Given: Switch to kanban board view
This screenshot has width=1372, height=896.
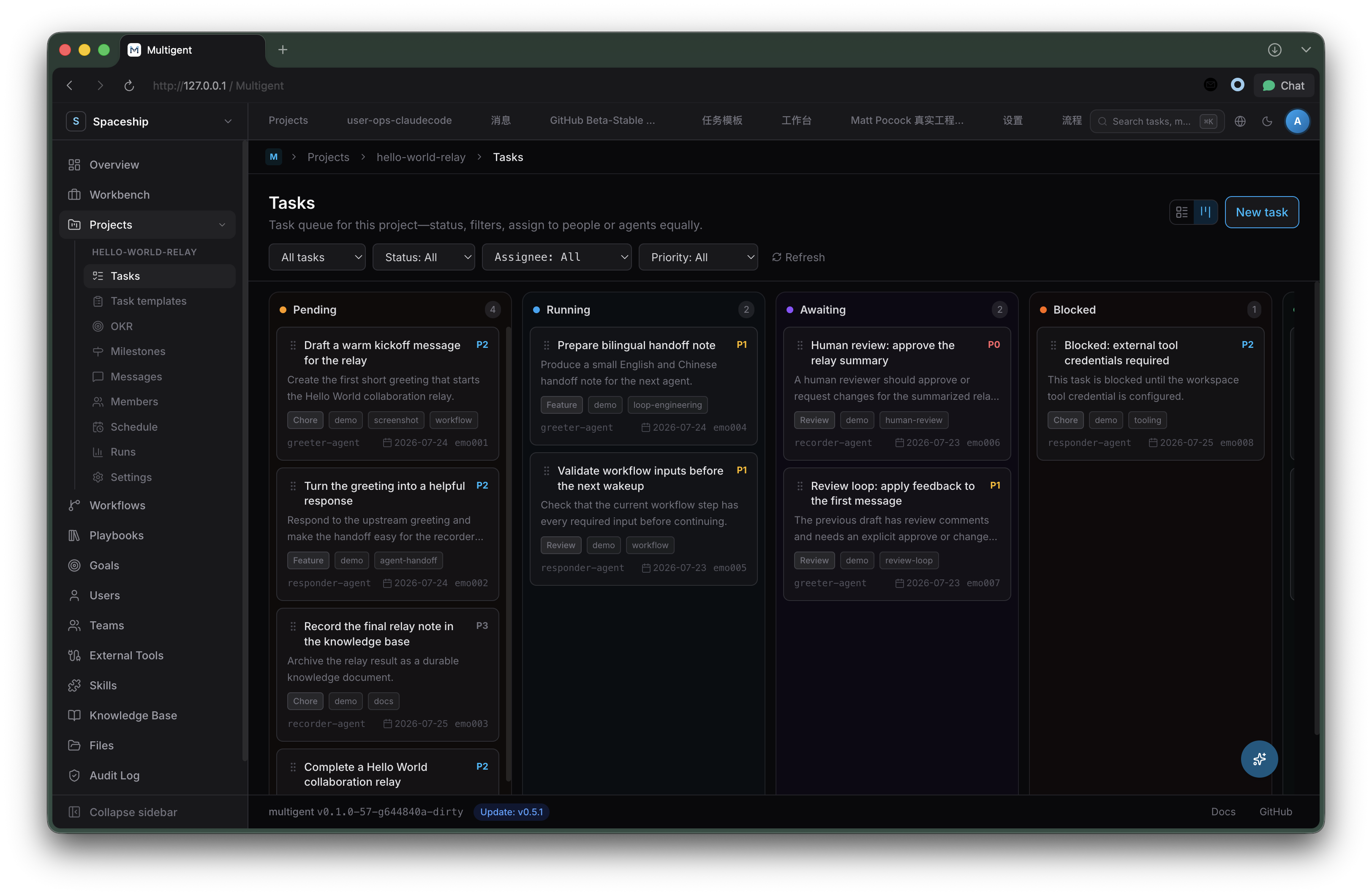Looking at the screenshot, I should (x=1206, y=212).
